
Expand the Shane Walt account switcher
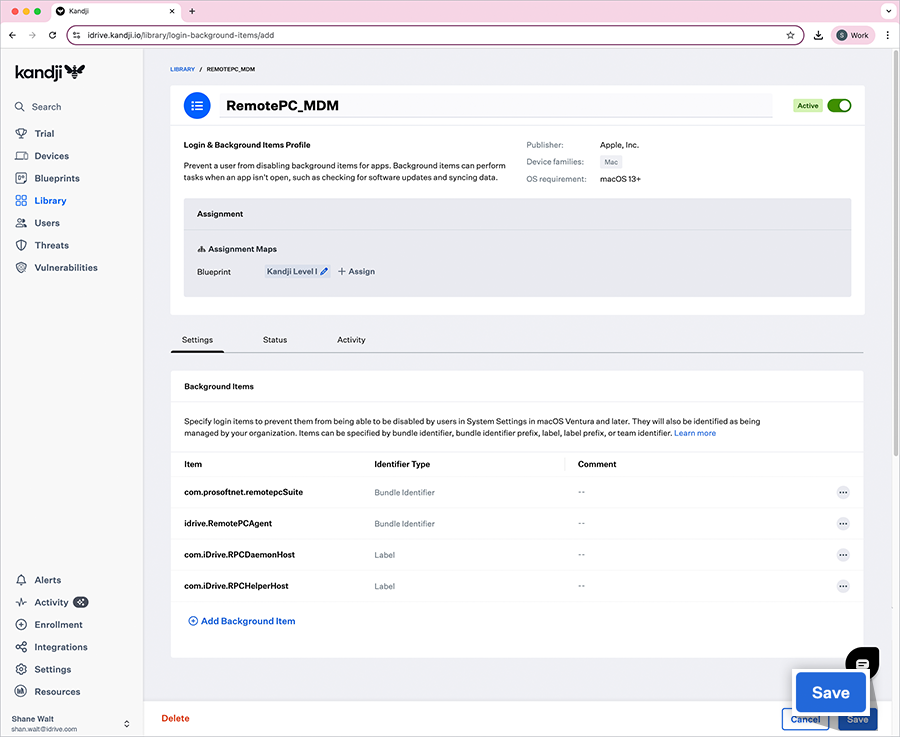pyautogui.click(x=127, y=723)
